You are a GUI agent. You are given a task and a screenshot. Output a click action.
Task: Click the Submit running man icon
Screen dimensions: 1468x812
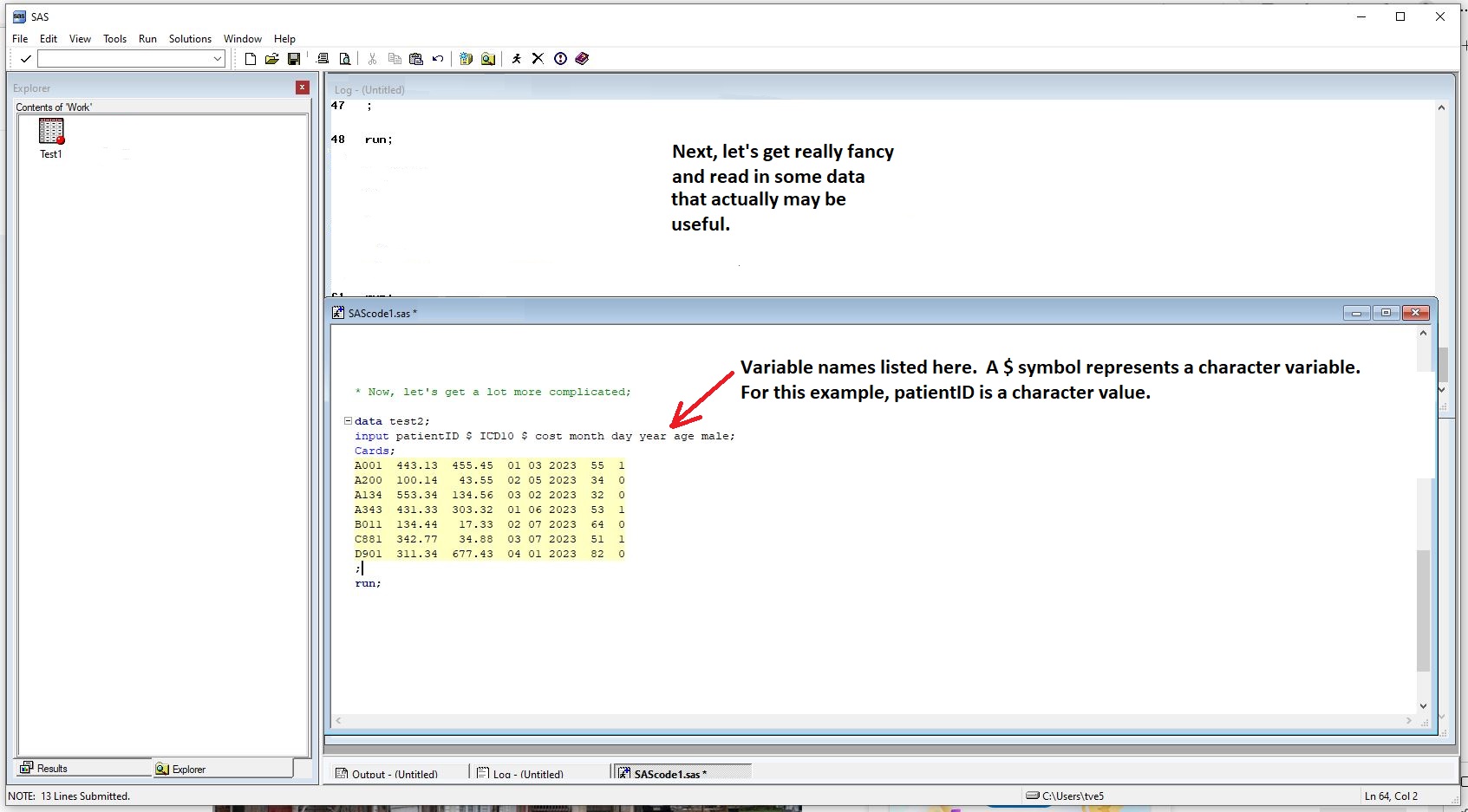(x=517, y=59)
